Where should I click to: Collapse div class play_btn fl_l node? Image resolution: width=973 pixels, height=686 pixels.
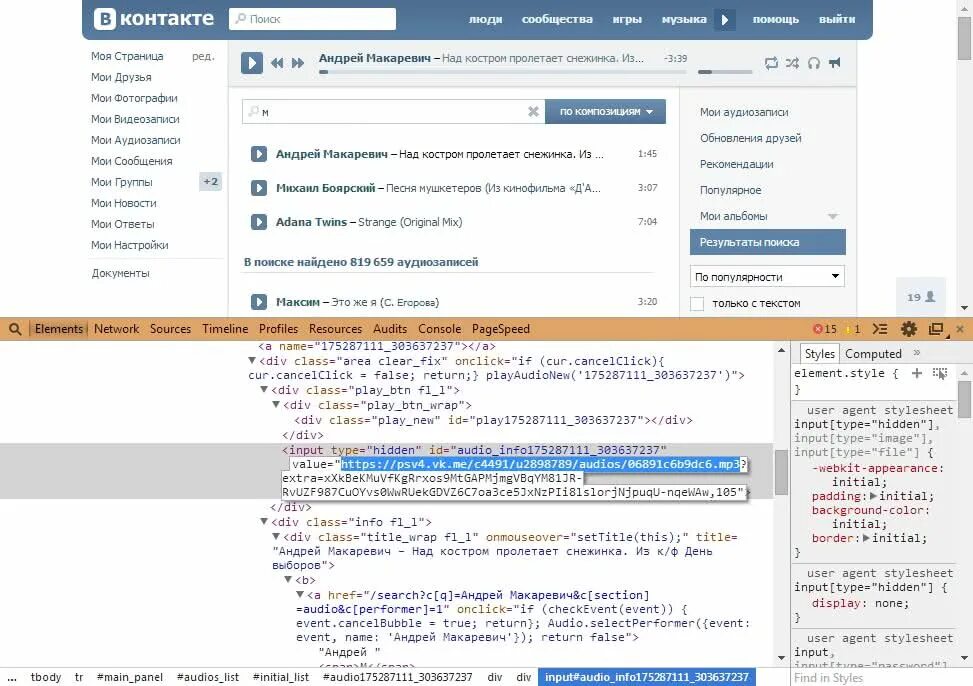pos(264,390)
